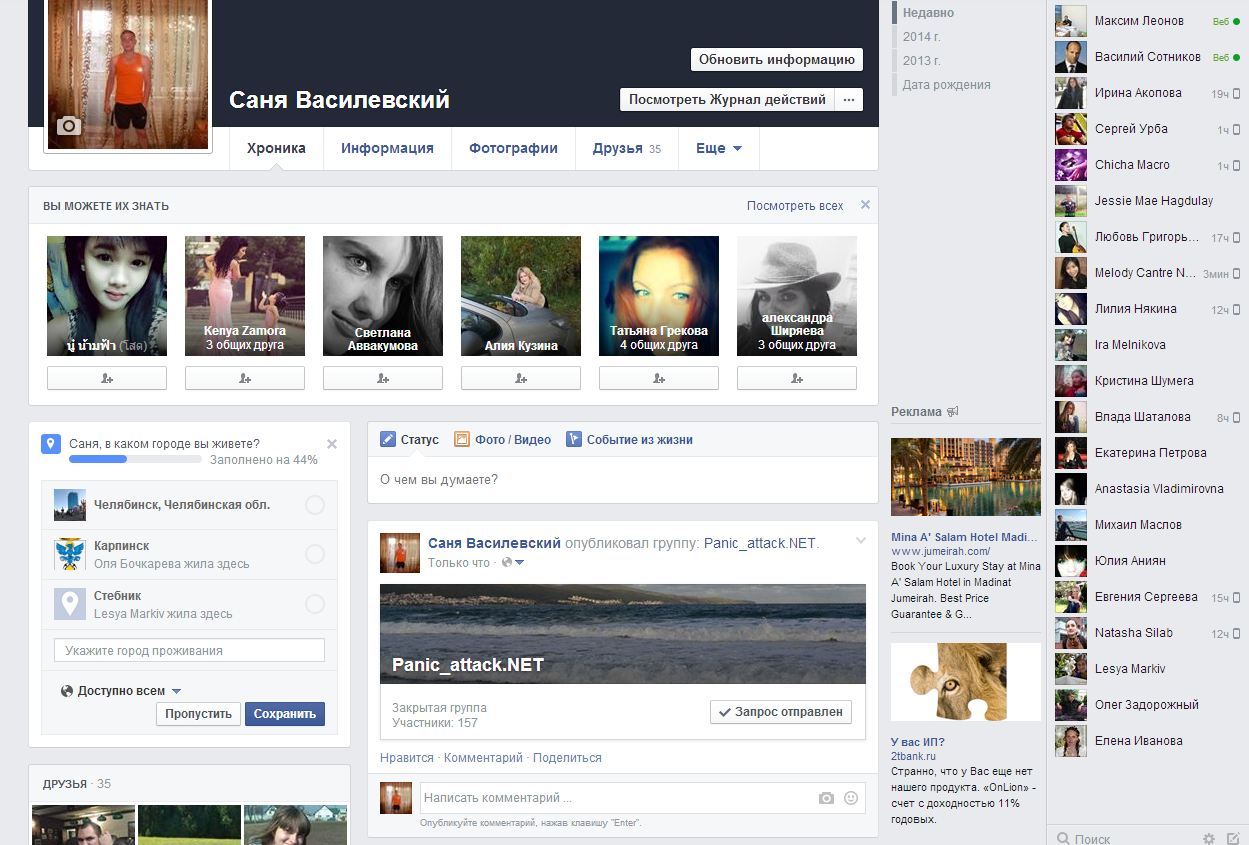Open the Друзья tab
Viewport: 1249px width, 845px height.
point(627,148)
